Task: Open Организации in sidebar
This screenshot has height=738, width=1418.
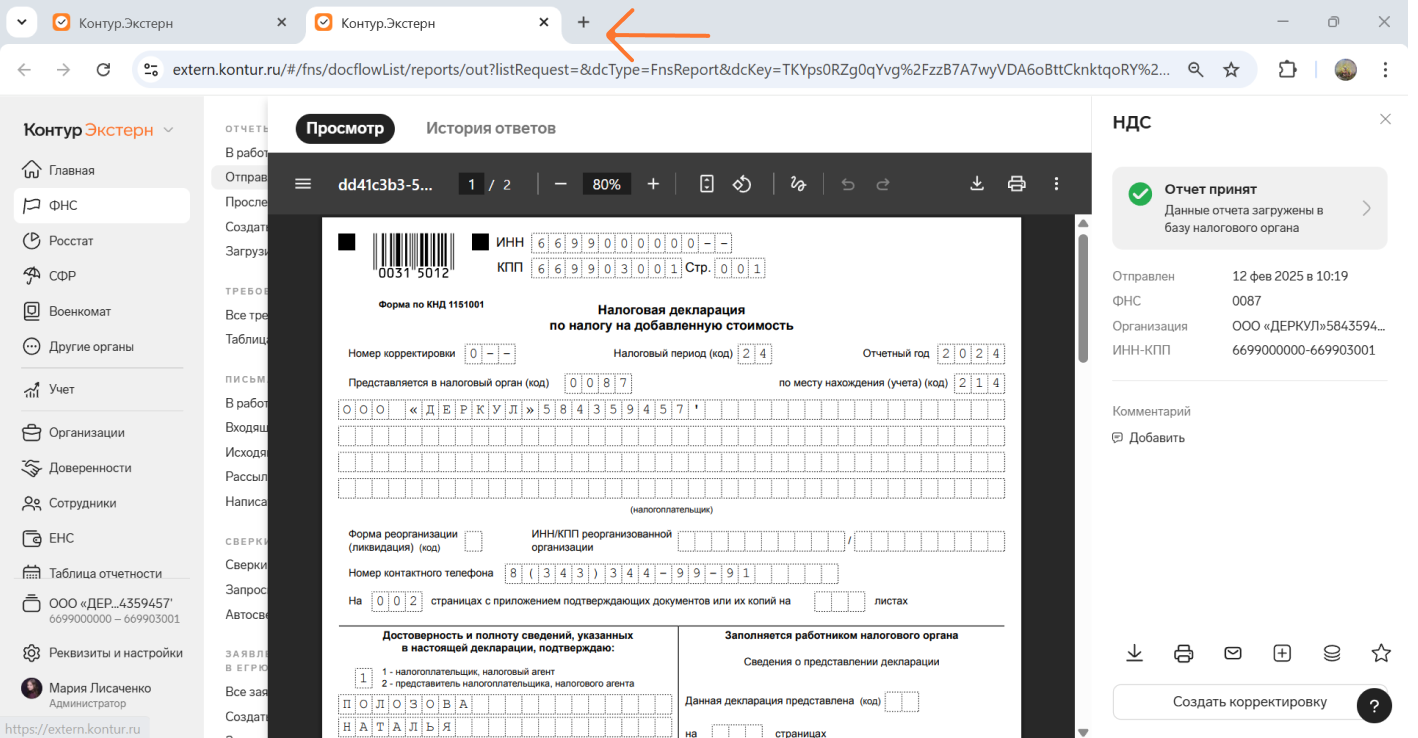Action: pyautogui.click(x=101, y=432)
